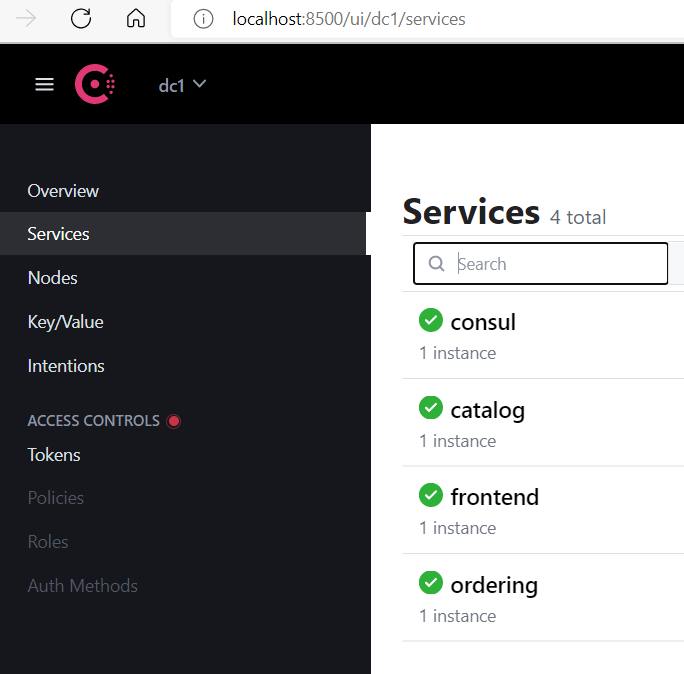Viewport: 684px width, 674px height.
Task: Click the red Access Controls status dot
Action: pyautogui.click(x=174, y=421)
